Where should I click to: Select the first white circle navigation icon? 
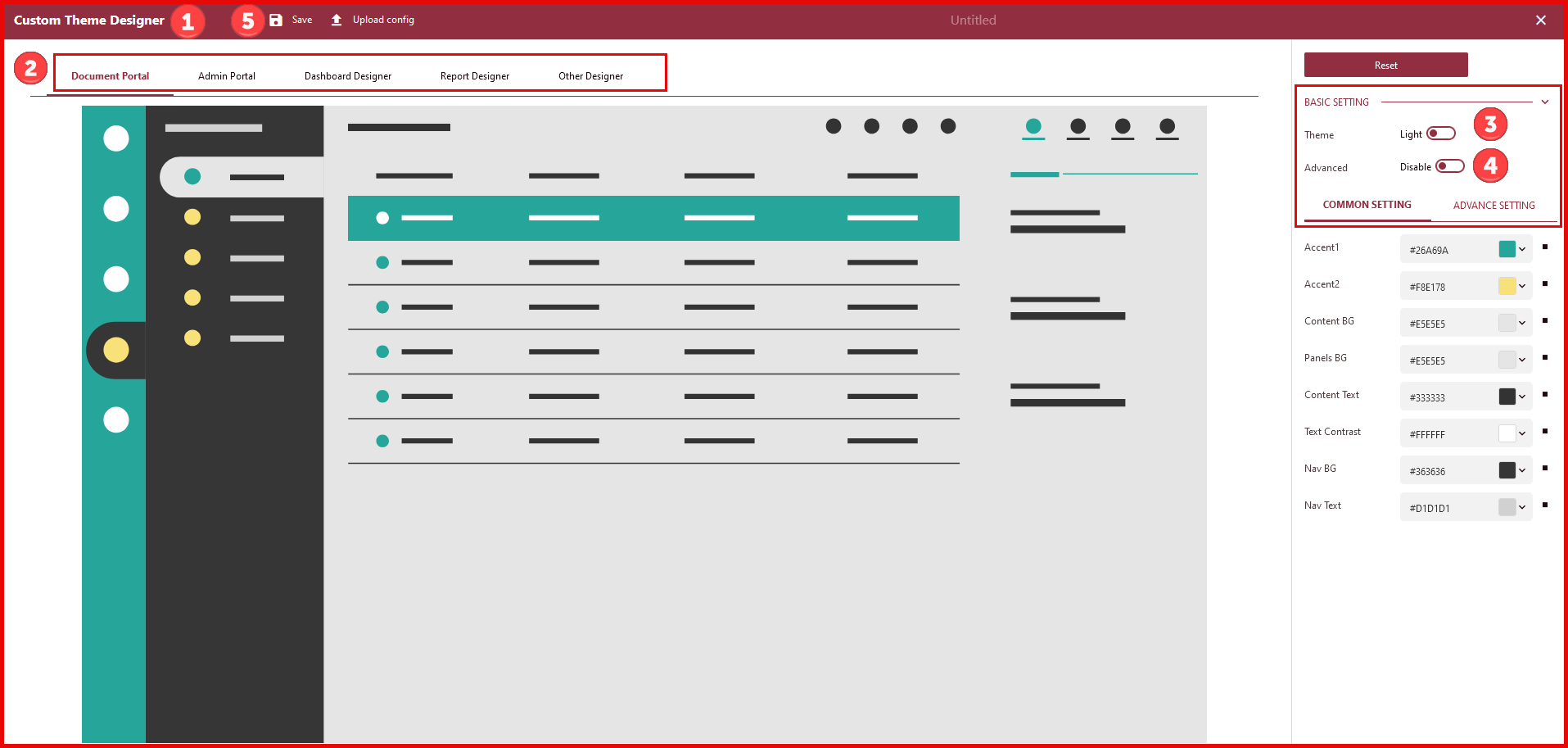[115, 138]
